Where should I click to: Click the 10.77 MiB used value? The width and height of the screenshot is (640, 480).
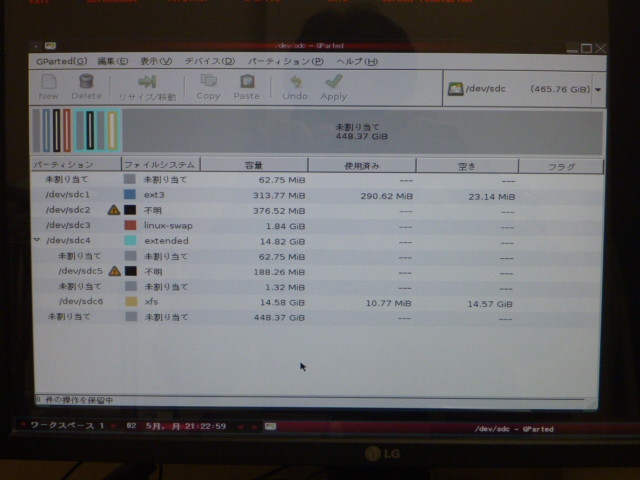388,303
